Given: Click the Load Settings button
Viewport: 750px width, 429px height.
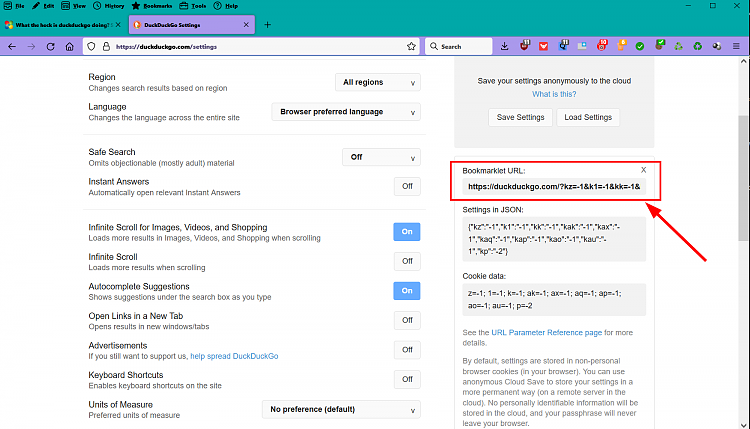Looking at the screenshot, I should point(588,117).
